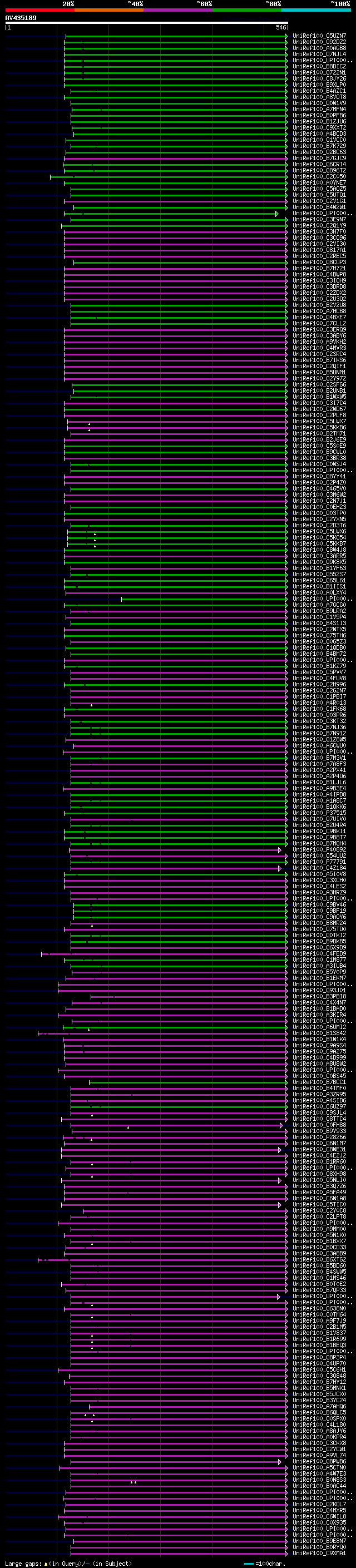Select the UniRef100_Q03PR6 label

[319, 715]
